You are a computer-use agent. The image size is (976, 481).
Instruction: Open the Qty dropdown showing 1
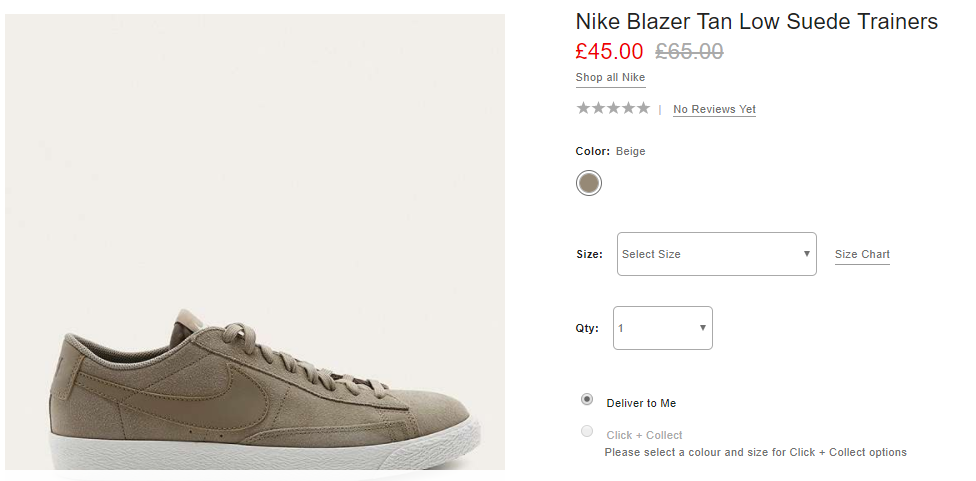point(663,328)
